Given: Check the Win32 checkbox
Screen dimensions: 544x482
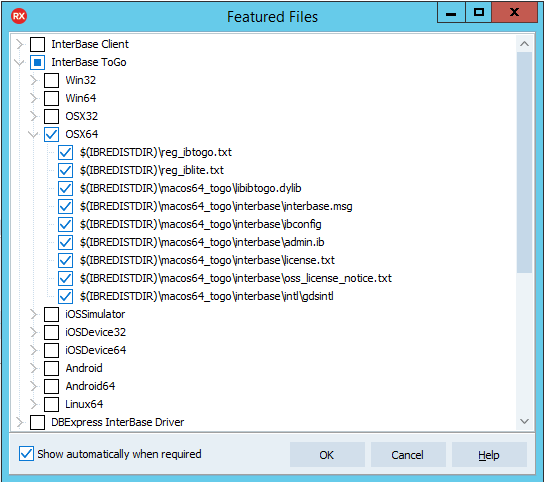Looking at the screenshot, I should pos(51,81).
